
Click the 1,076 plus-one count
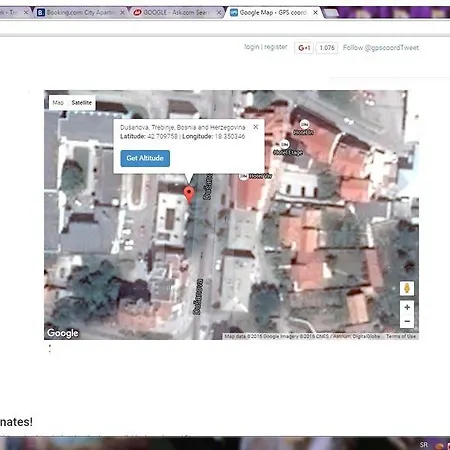tap(327, 48)
